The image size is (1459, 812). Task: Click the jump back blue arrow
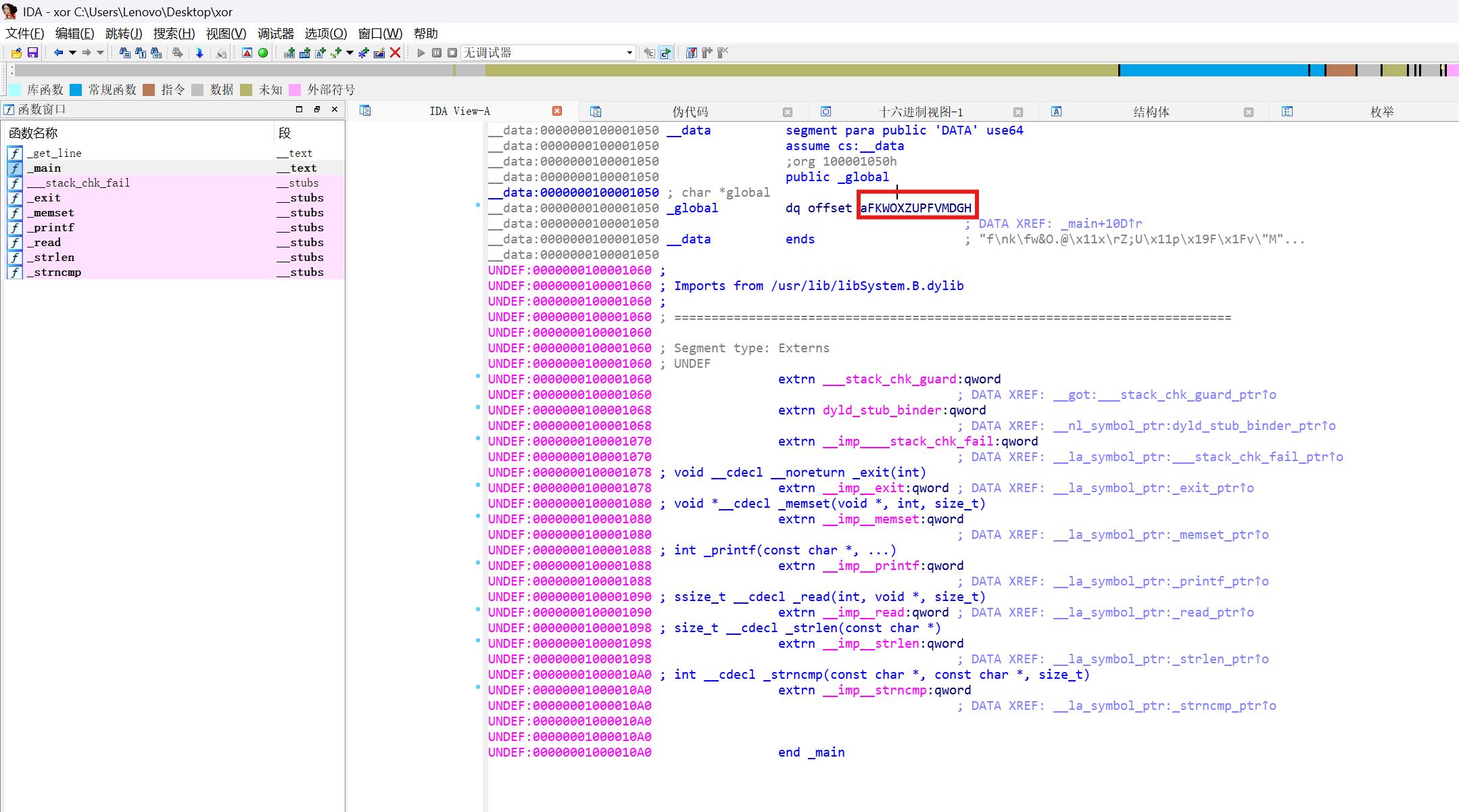(x=58, y=53)
